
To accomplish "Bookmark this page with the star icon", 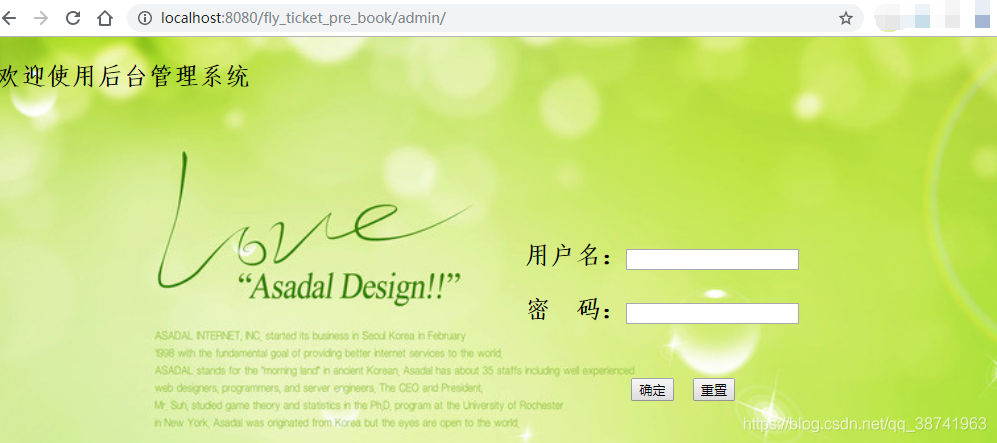I will (845, 18).
